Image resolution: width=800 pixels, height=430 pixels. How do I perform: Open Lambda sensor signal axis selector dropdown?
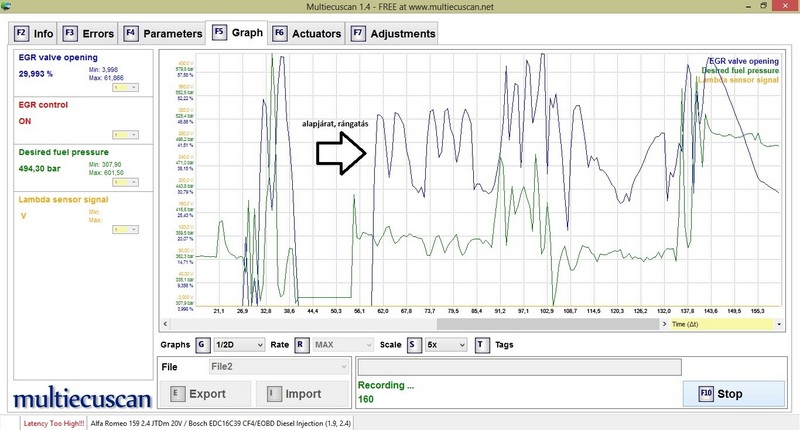click(x=123, y=230)
